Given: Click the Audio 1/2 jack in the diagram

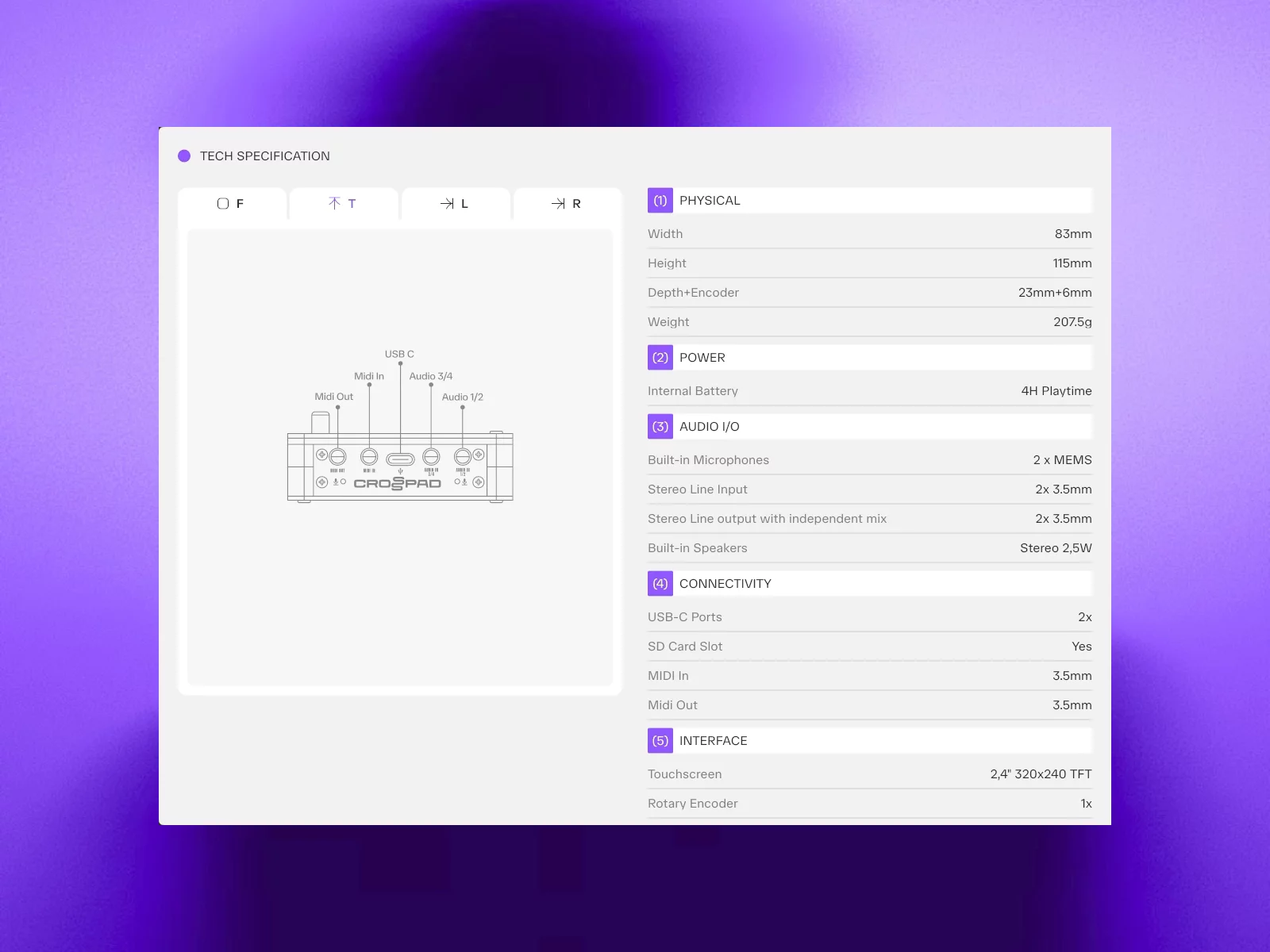Looking at the screenshot, I should [463, 457].
